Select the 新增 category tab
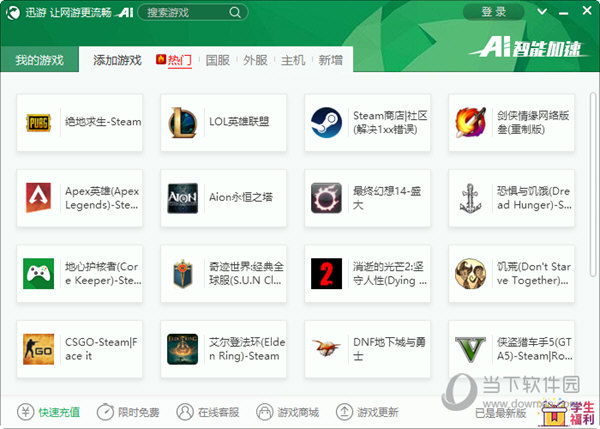 pos(331,60)
